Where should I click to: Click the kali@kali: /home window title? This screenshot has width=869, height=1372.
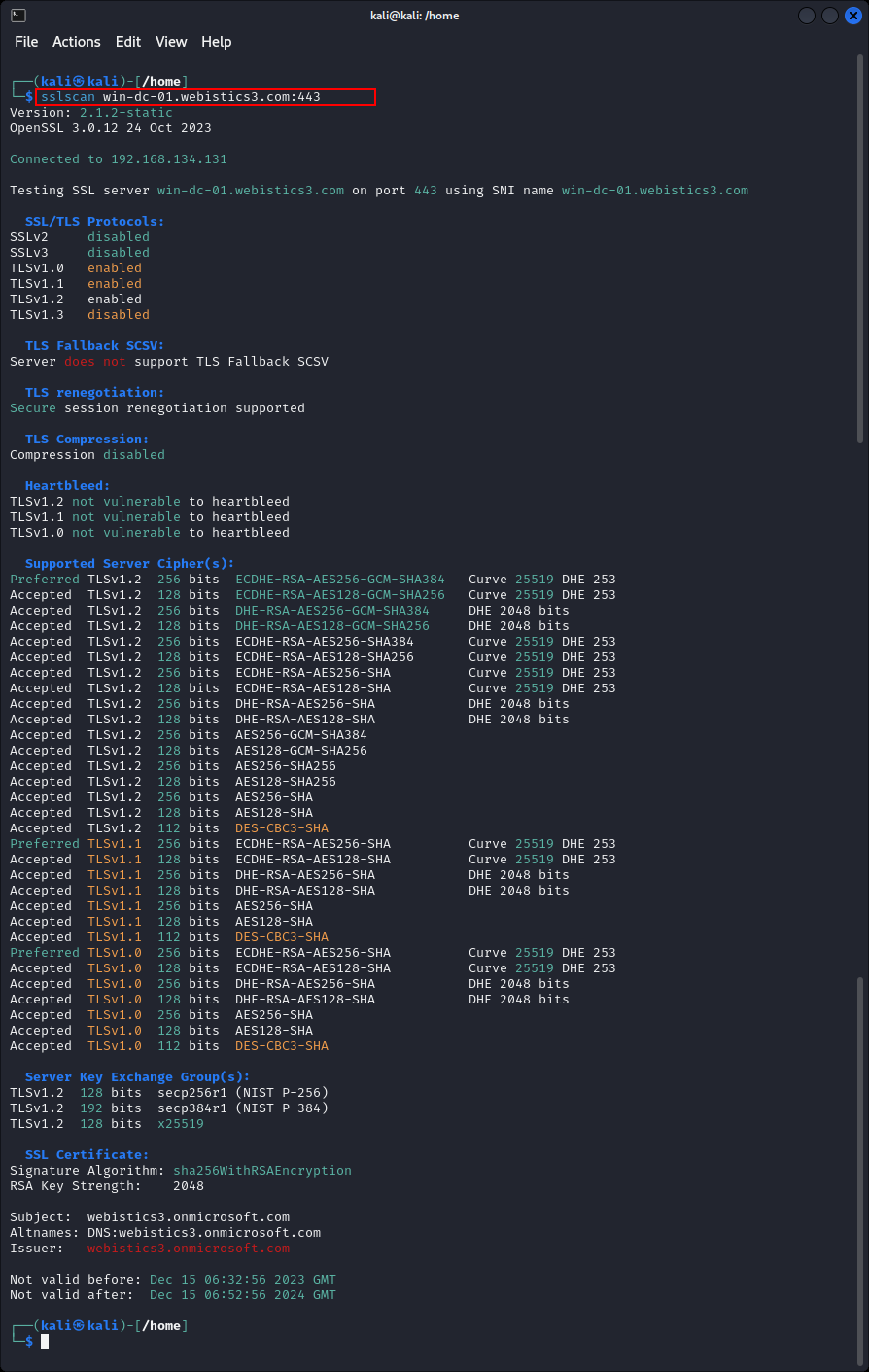(415, 16)
